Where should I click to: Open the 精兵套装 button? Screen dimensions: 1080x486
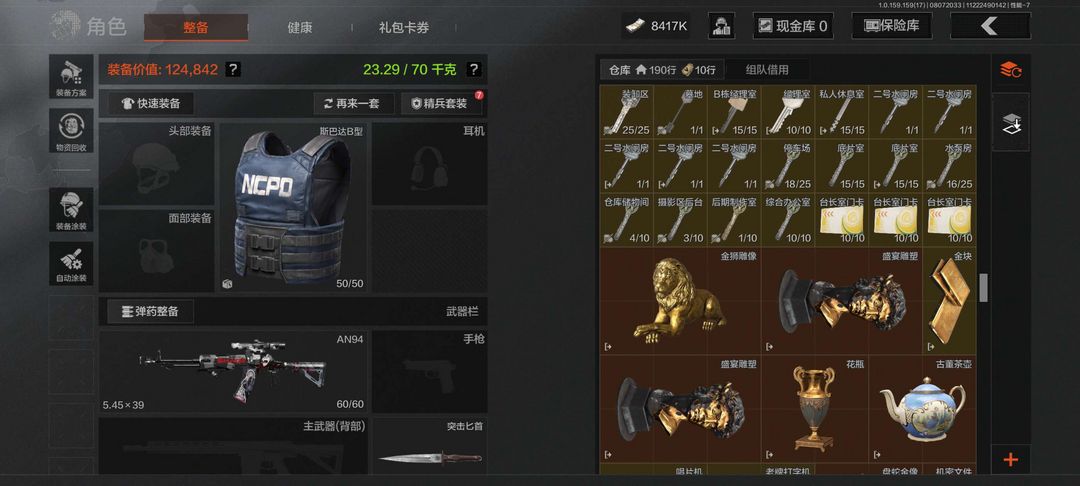point(442,103)
